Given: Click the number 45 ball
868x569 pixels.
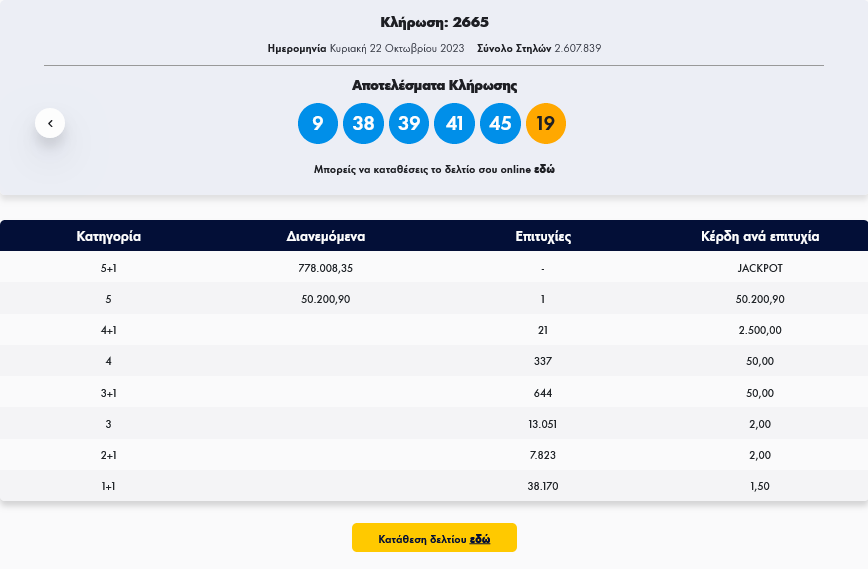Looking at the screenshot, I should (500, 124).
